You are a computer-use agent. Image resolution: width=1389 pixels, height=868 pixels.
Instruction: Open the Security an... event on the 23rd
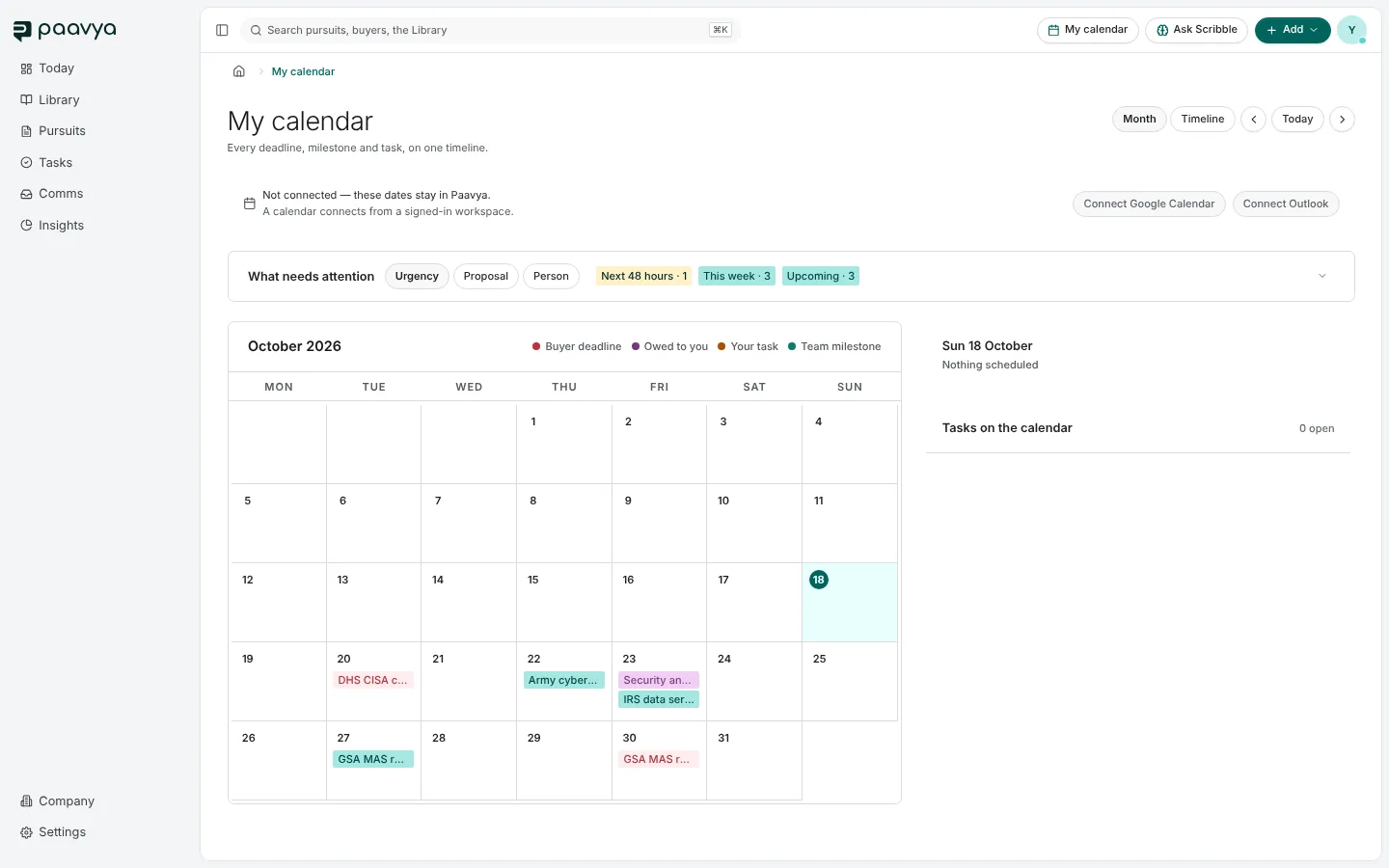659,681
